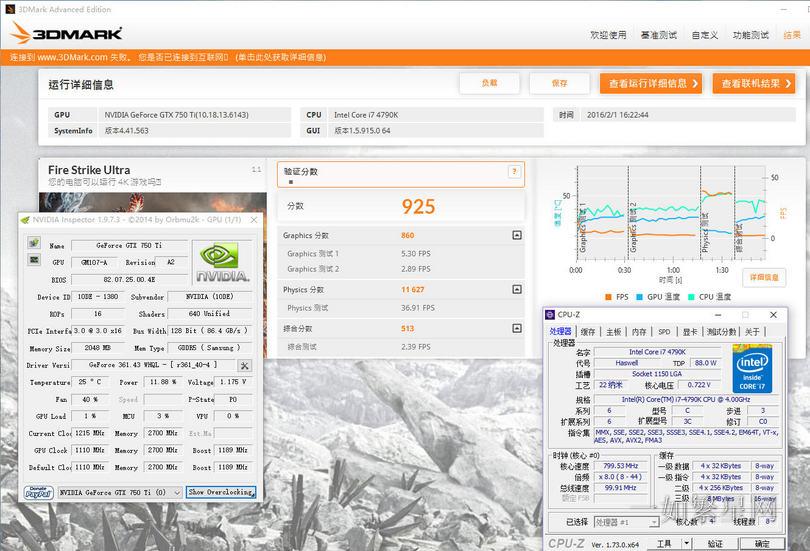Open the 内存 tab in CPU-Z
Screen dimensions: 810x551
tap(639, 332)
